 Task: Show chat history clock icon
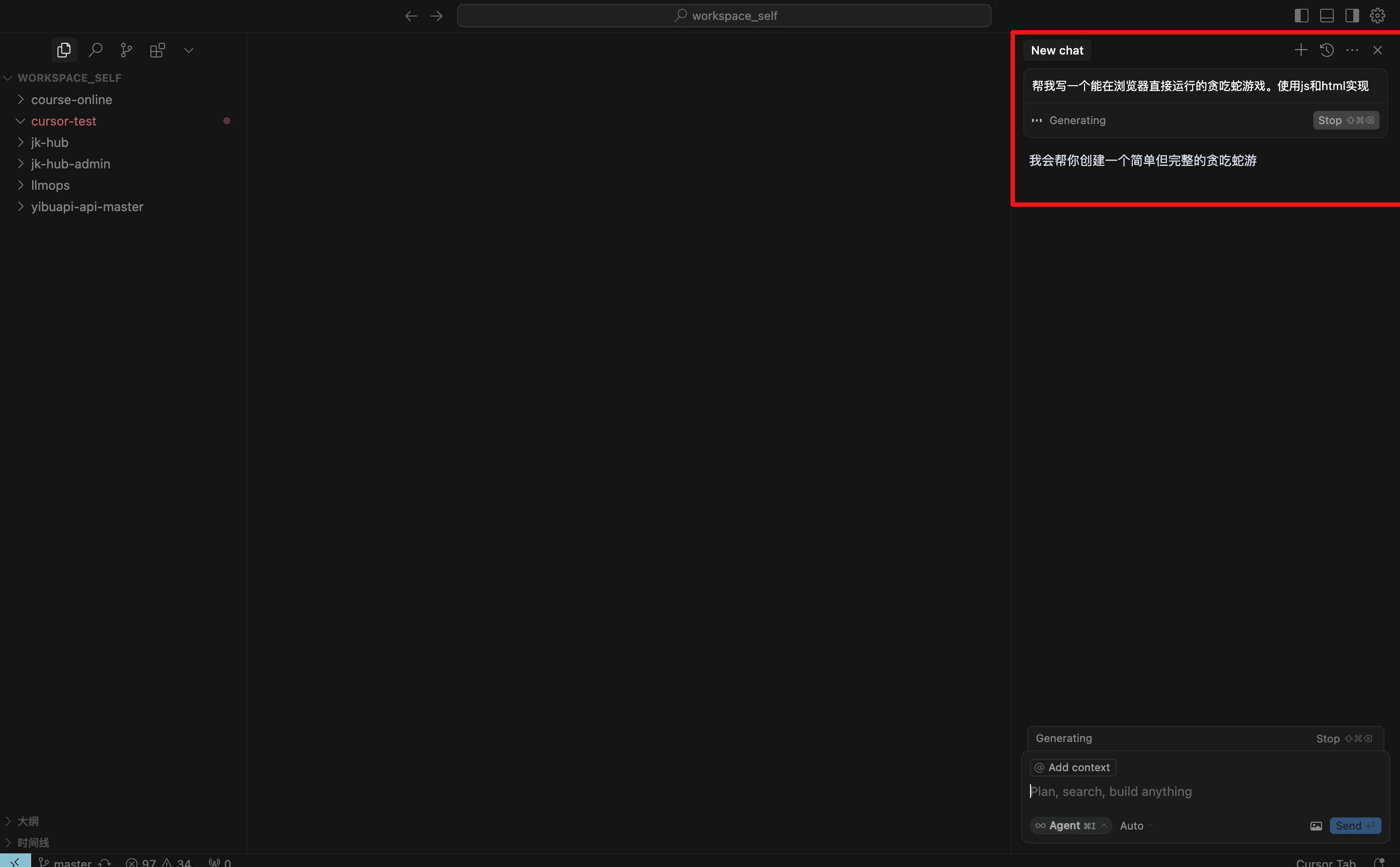pos(1326,51)
